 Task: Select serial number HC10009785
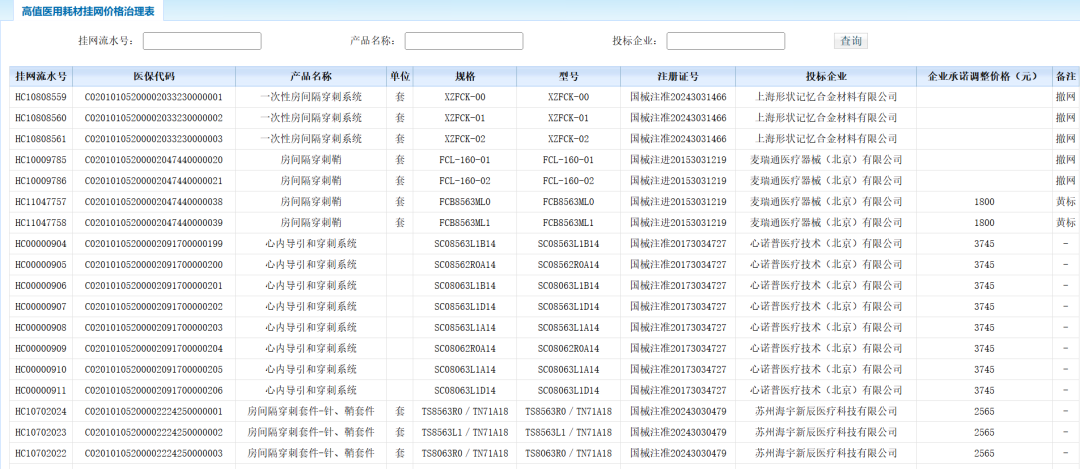pos(41,160)
